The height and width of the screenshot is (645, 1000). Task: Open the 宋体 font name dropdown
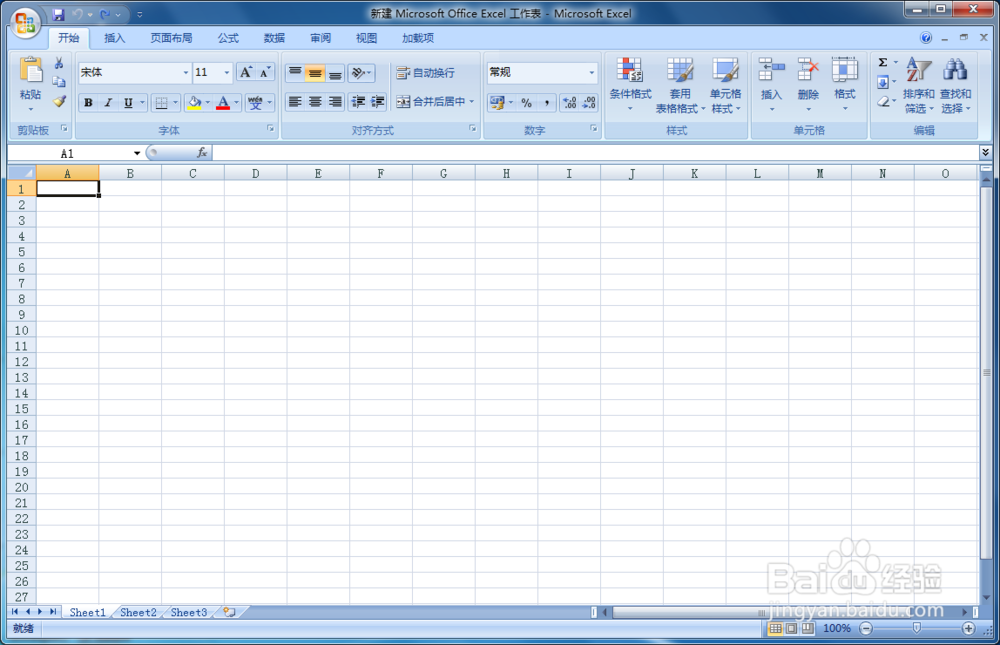pyautogui.click(x=186, y=72)
